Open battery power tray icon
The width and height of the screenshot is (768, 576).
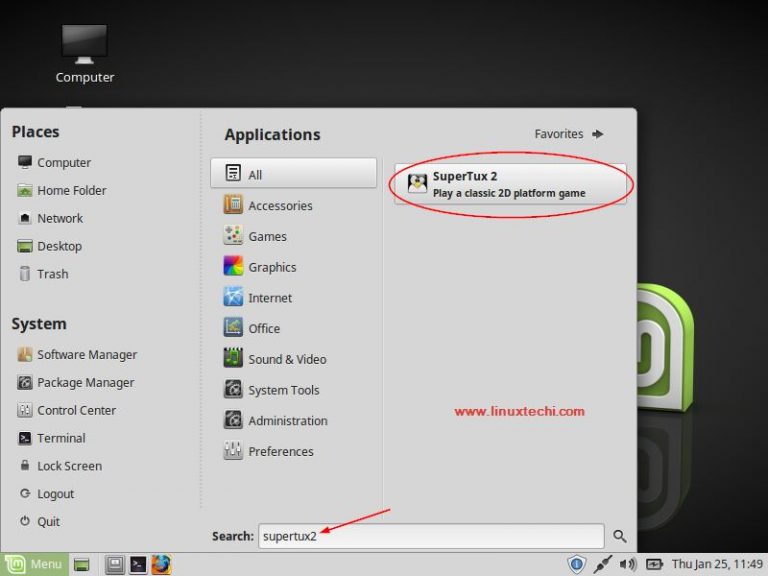click(654, 564)
